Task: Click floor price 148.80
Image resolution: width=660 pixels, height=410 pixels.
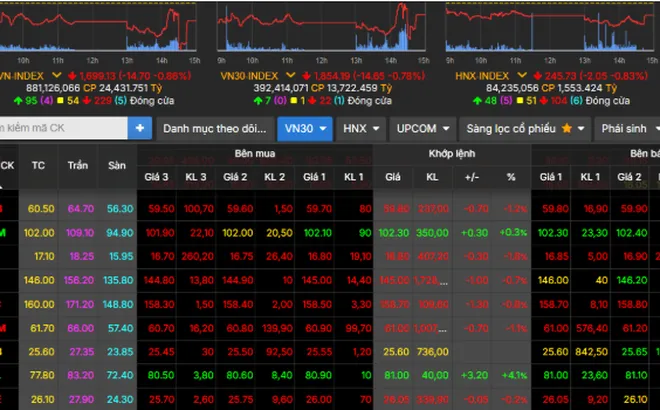Action: [x=118, y=304]
